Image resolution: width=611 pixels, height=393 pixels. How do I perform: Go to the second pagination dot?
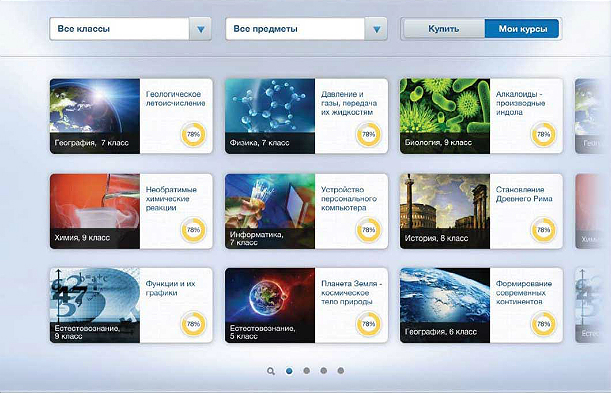pos(307,371)
